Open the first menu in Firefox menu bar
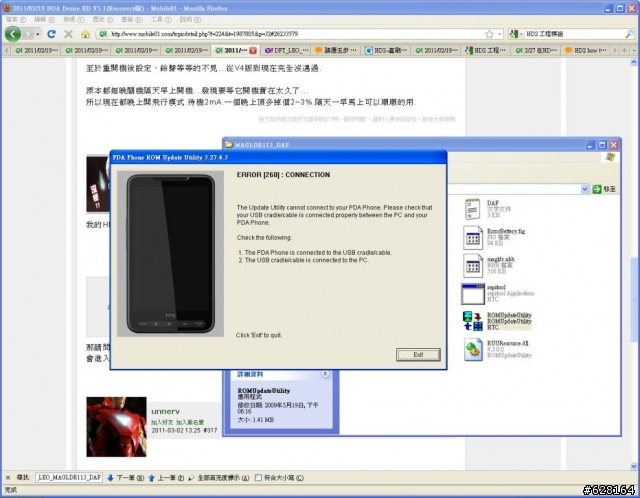 coord(16,20)
